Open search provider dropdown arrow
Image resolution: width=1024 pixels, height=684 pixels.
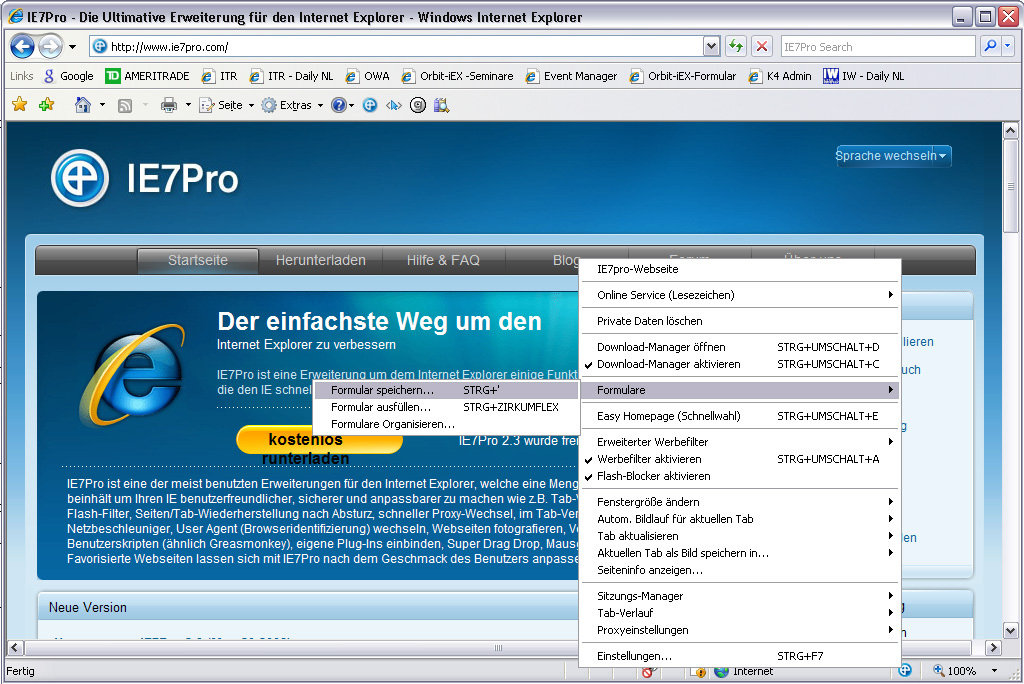click(x=1008, y=46)
